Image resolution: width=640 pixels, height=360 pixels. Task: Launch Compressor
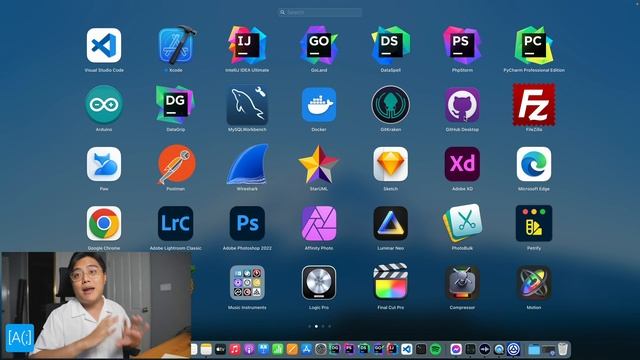[462, 282]
